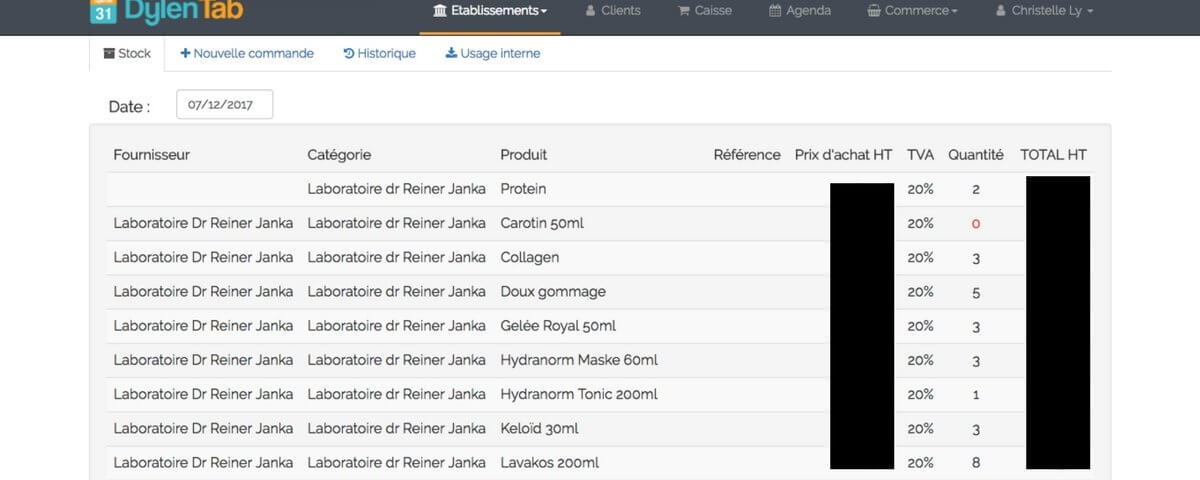
Task: Switch to the Historique tab
Action: click(379, 54)
